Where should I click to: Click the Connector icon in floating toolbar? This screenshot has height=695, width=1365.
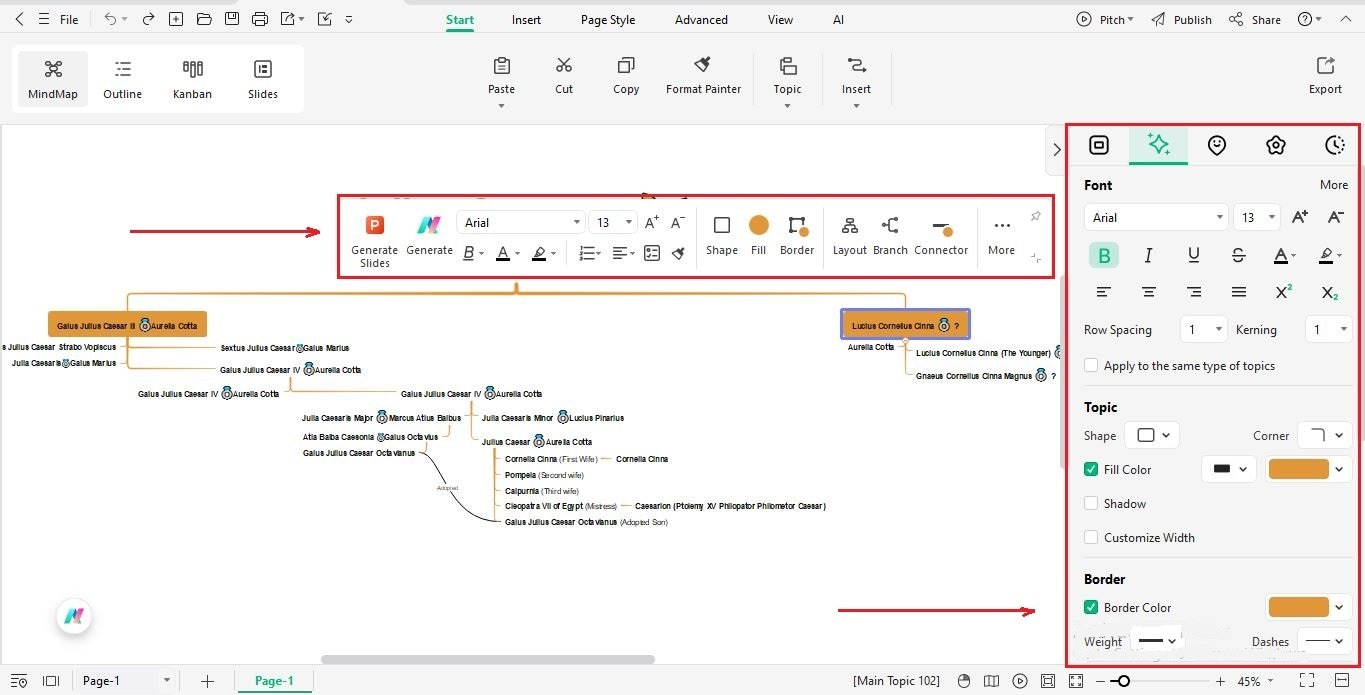point(941,228)
